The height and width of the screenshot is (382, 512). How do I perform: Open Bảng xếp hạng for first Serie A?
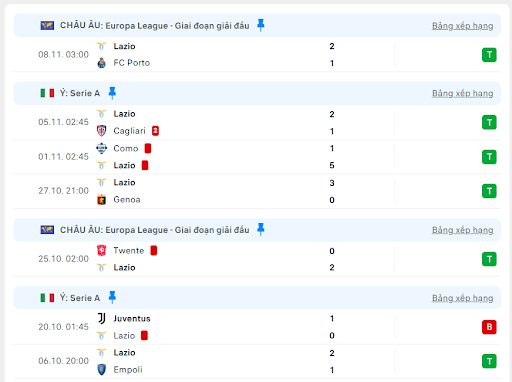(x=462, y=93)
